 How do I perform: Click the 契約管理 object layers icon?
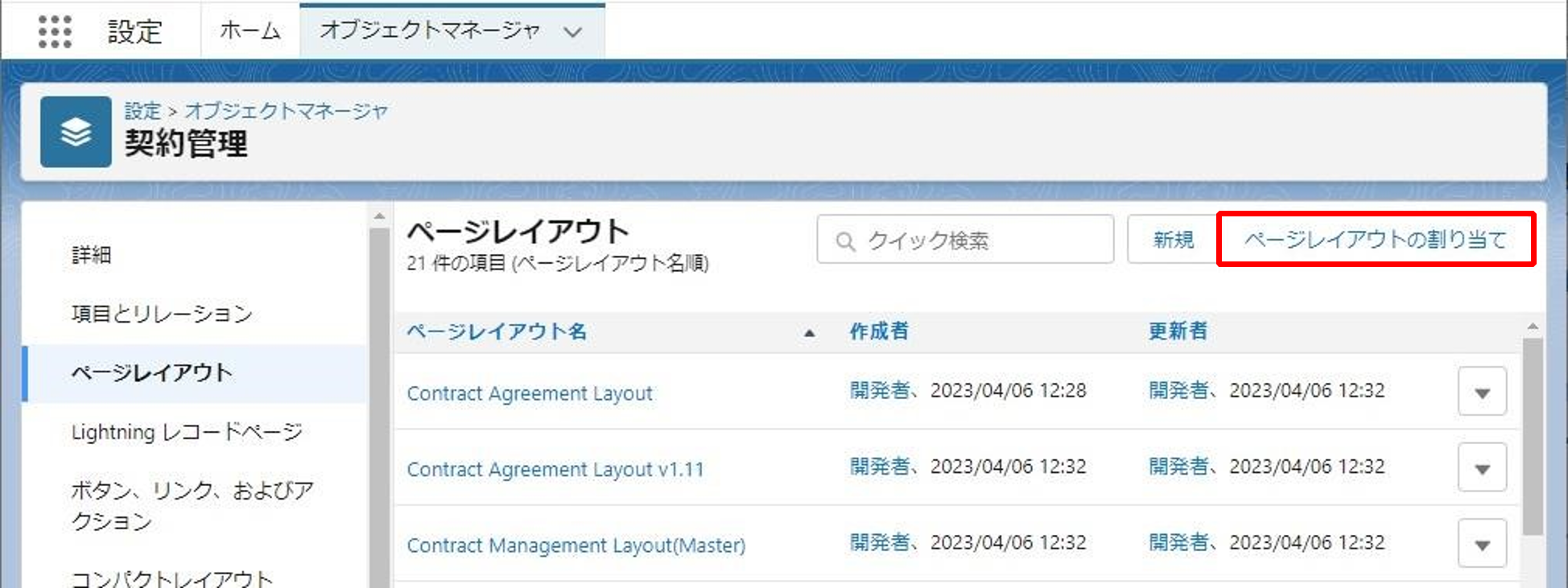[76, 132]
